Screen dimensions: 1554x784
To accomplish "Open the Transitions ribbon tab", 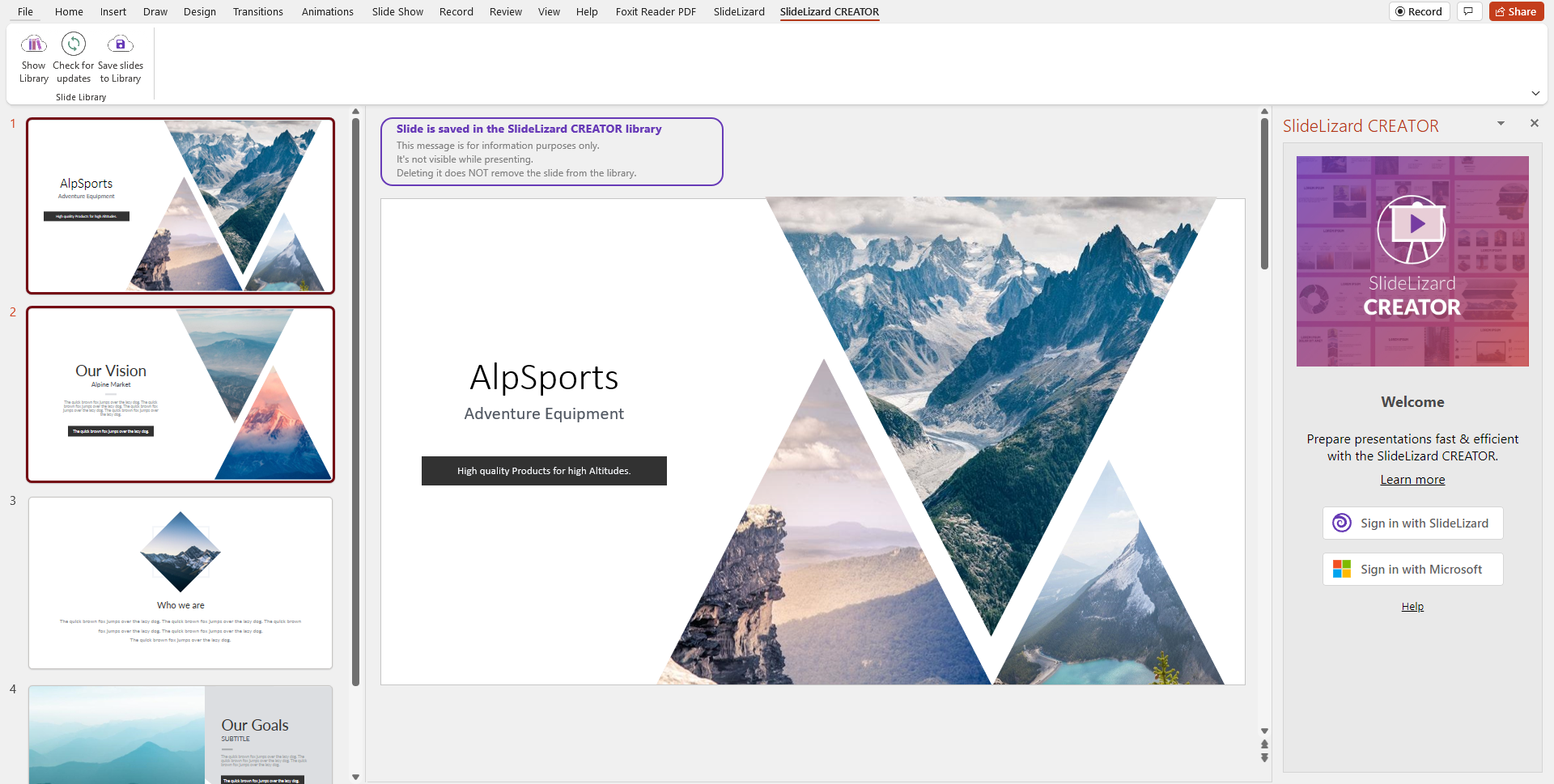I will [x=257, y=11].
